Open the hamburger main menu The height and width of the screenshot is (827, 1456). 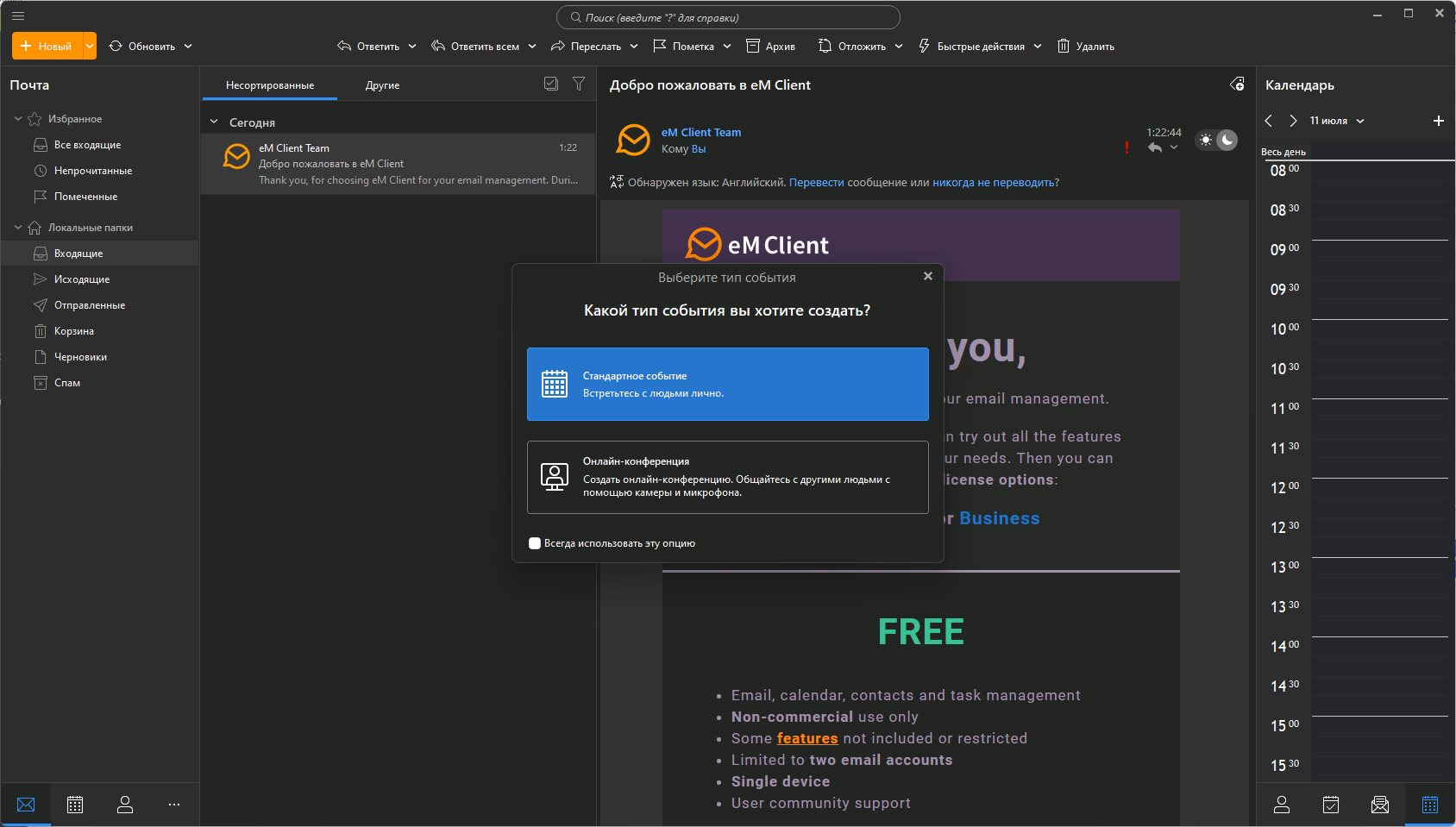[18, 16]
